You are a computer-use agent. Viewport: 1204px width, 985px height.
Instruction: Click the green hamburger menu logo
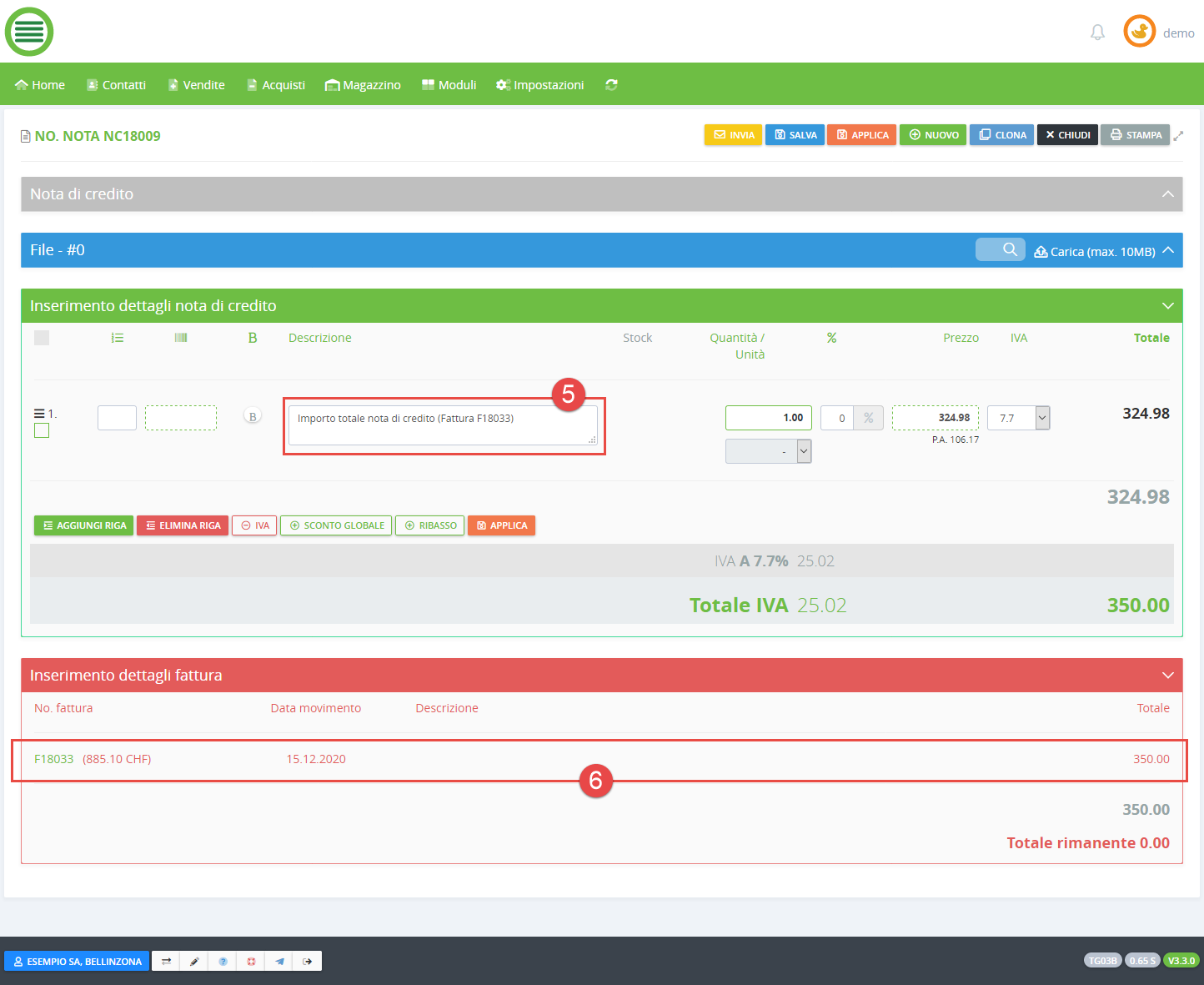coord(29,32)
